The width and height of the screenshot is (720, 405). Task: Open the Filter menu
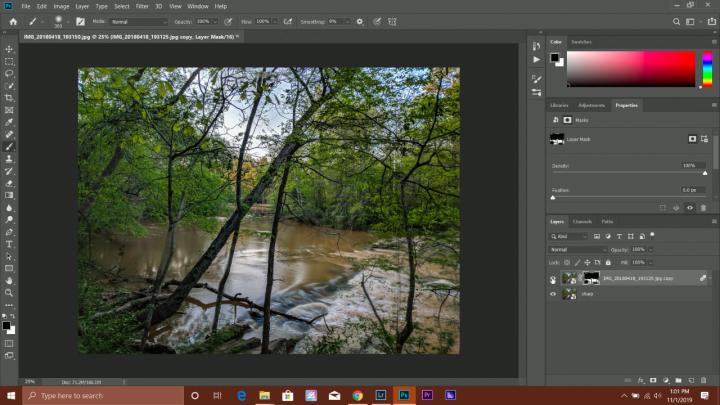click(142, 6)
